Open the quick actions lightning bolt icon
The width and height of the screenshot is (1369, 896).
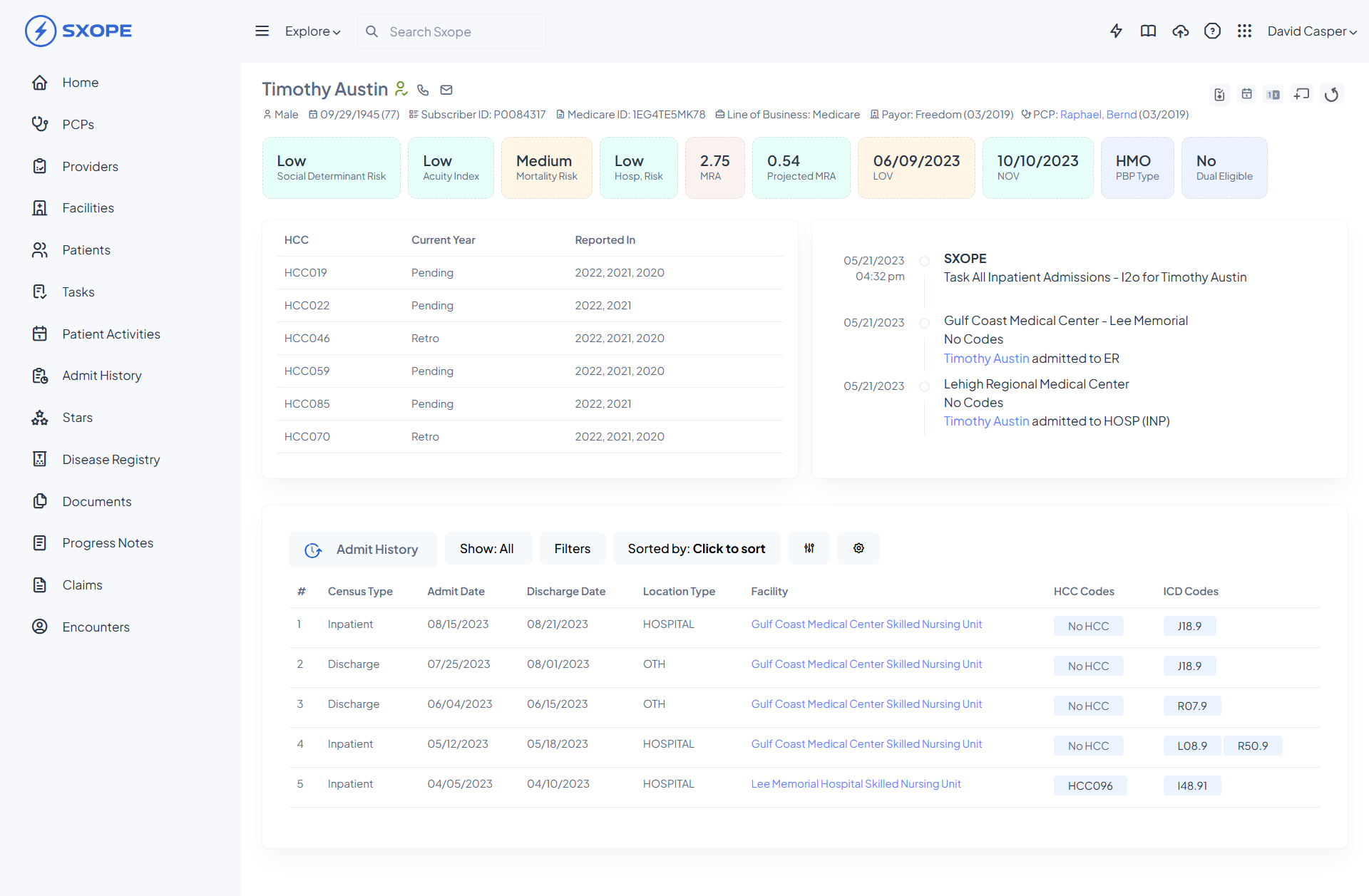(1116, 31)
